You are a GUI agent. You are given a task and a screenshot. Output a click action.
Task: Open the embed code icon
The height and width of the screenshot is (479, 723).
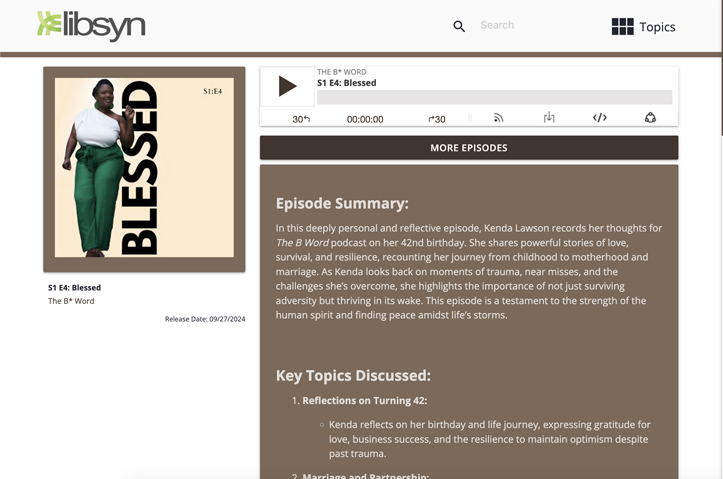point(599,118)
